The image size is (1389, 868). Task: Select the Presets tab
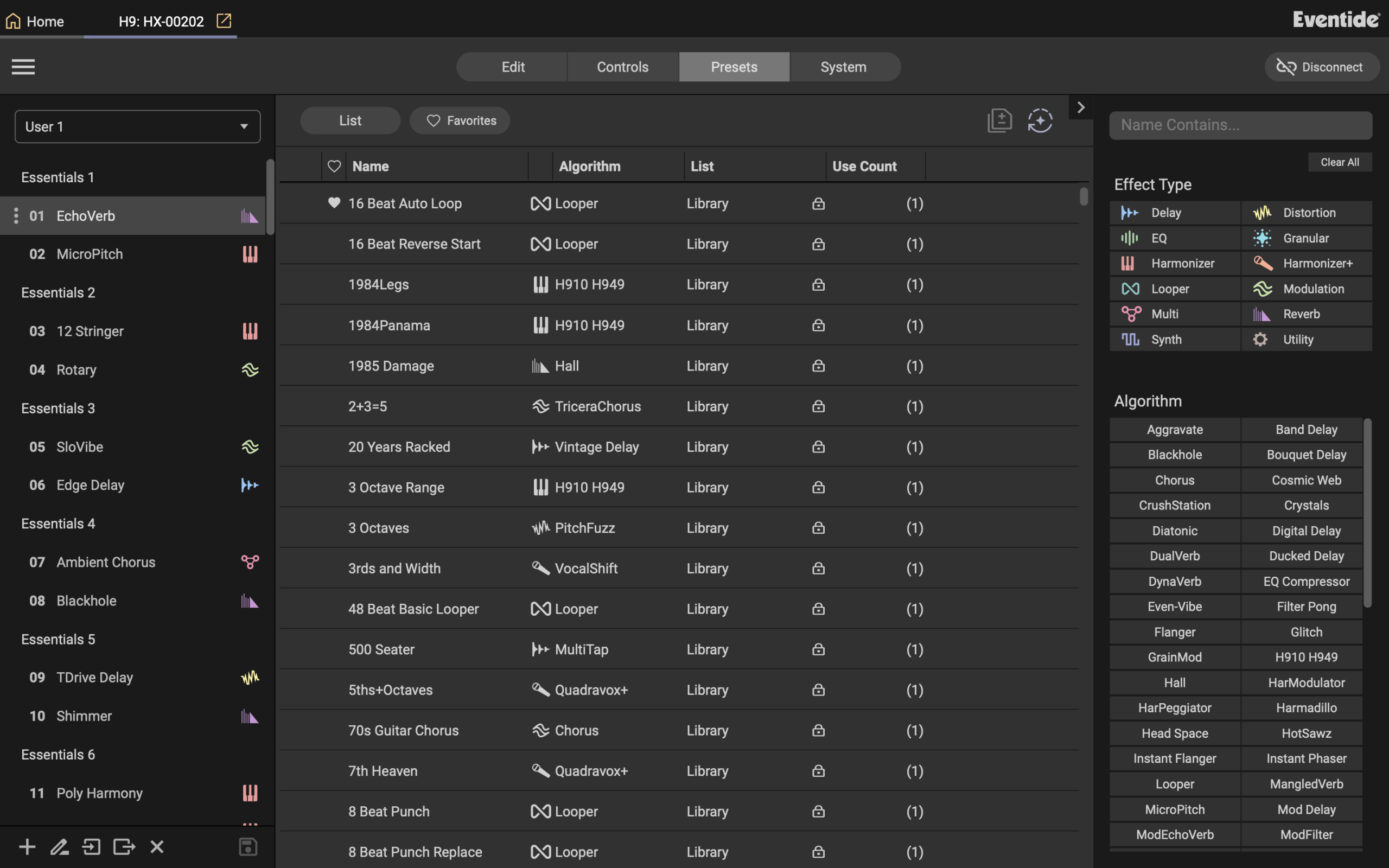[734, 67]
